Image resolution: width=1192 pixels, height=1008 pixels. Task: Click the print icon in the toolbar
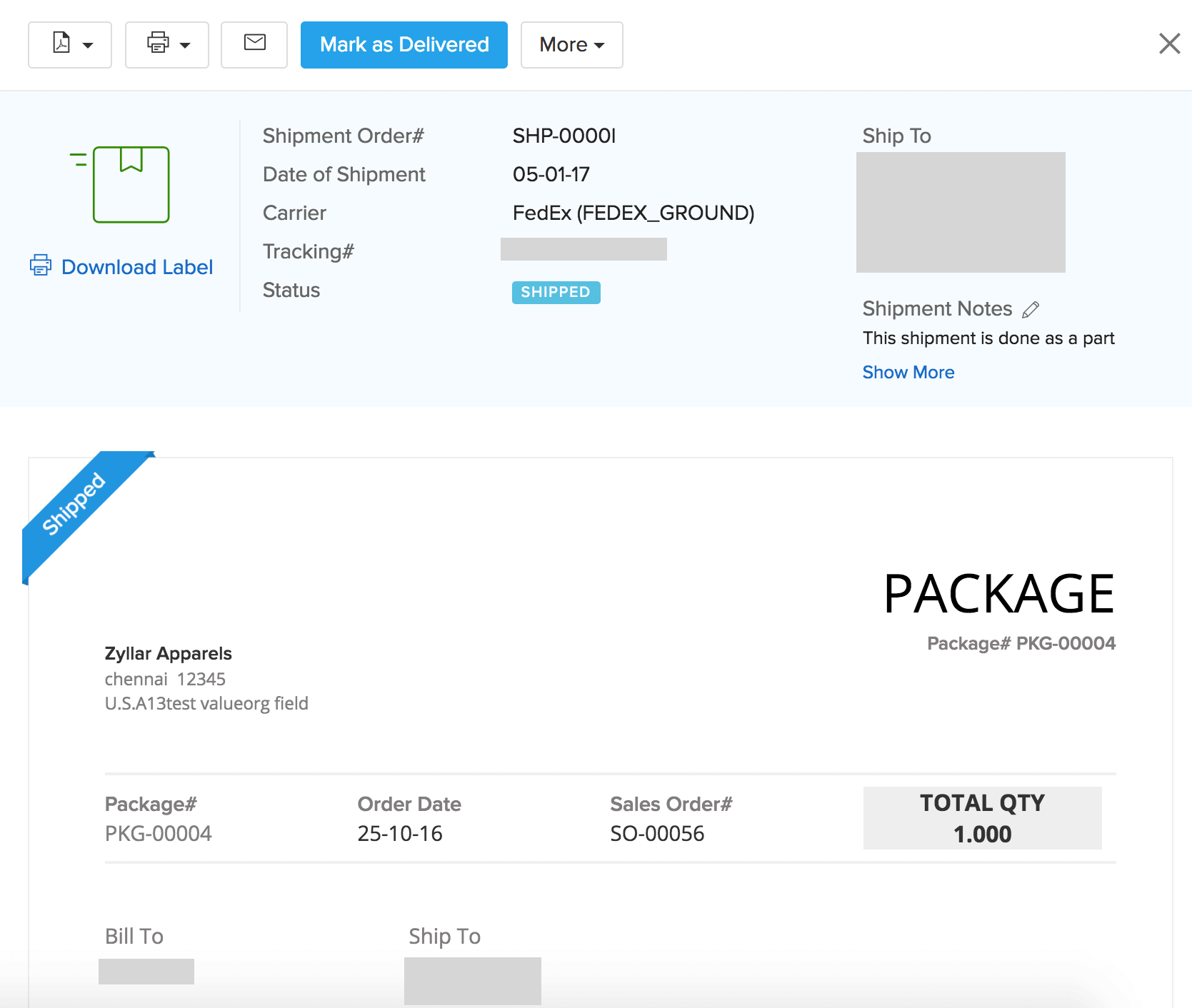tap(159, 44)
